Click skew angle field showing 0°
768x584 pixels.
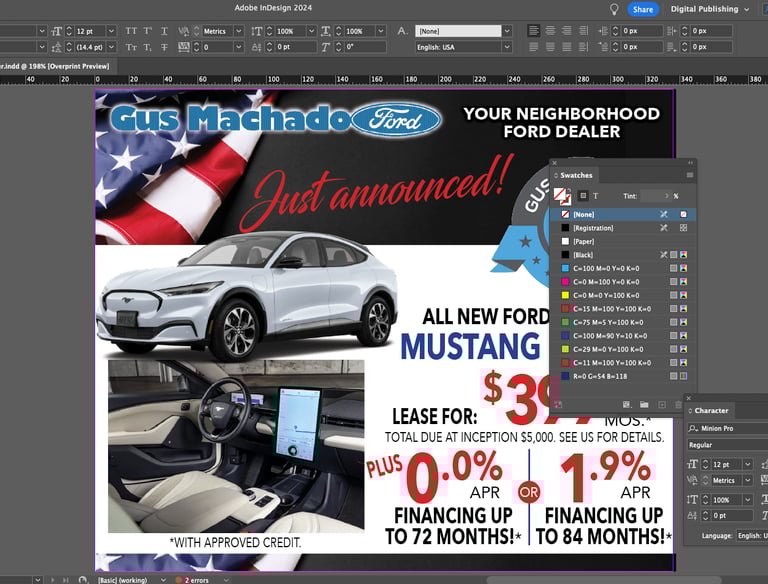click(x=366, y=47)
